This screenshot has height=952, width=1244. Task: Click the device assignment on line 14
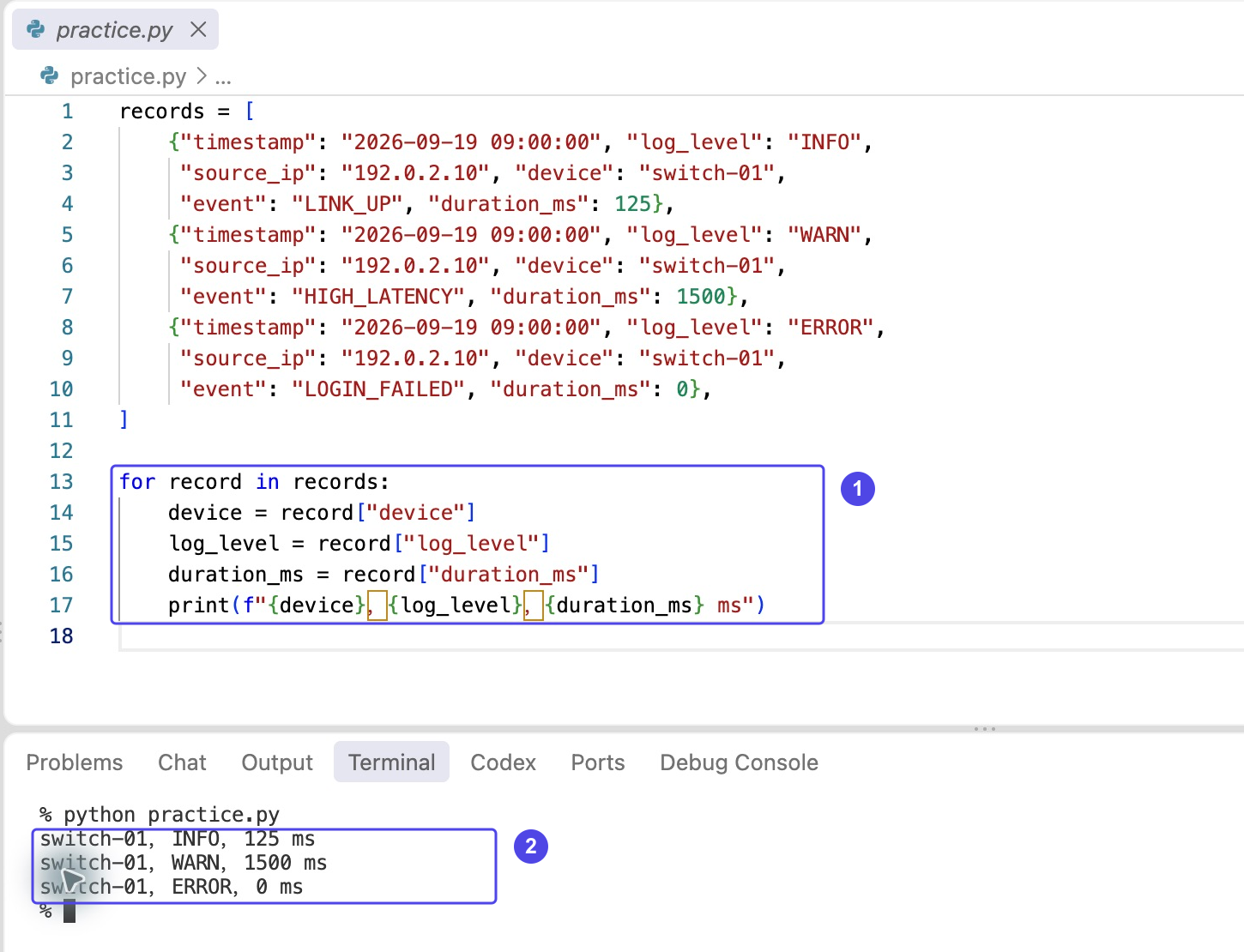[x=322, y=513]
